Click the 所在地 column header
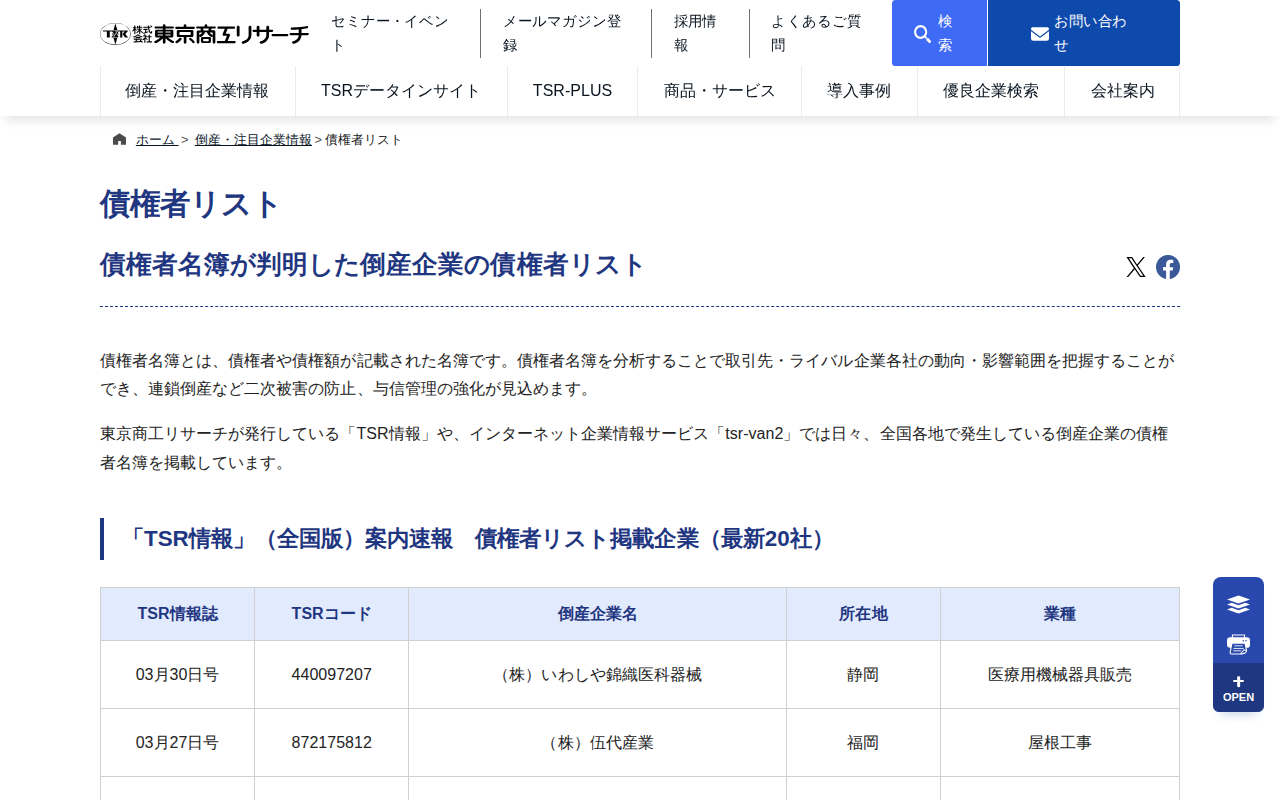 point(863,614)
